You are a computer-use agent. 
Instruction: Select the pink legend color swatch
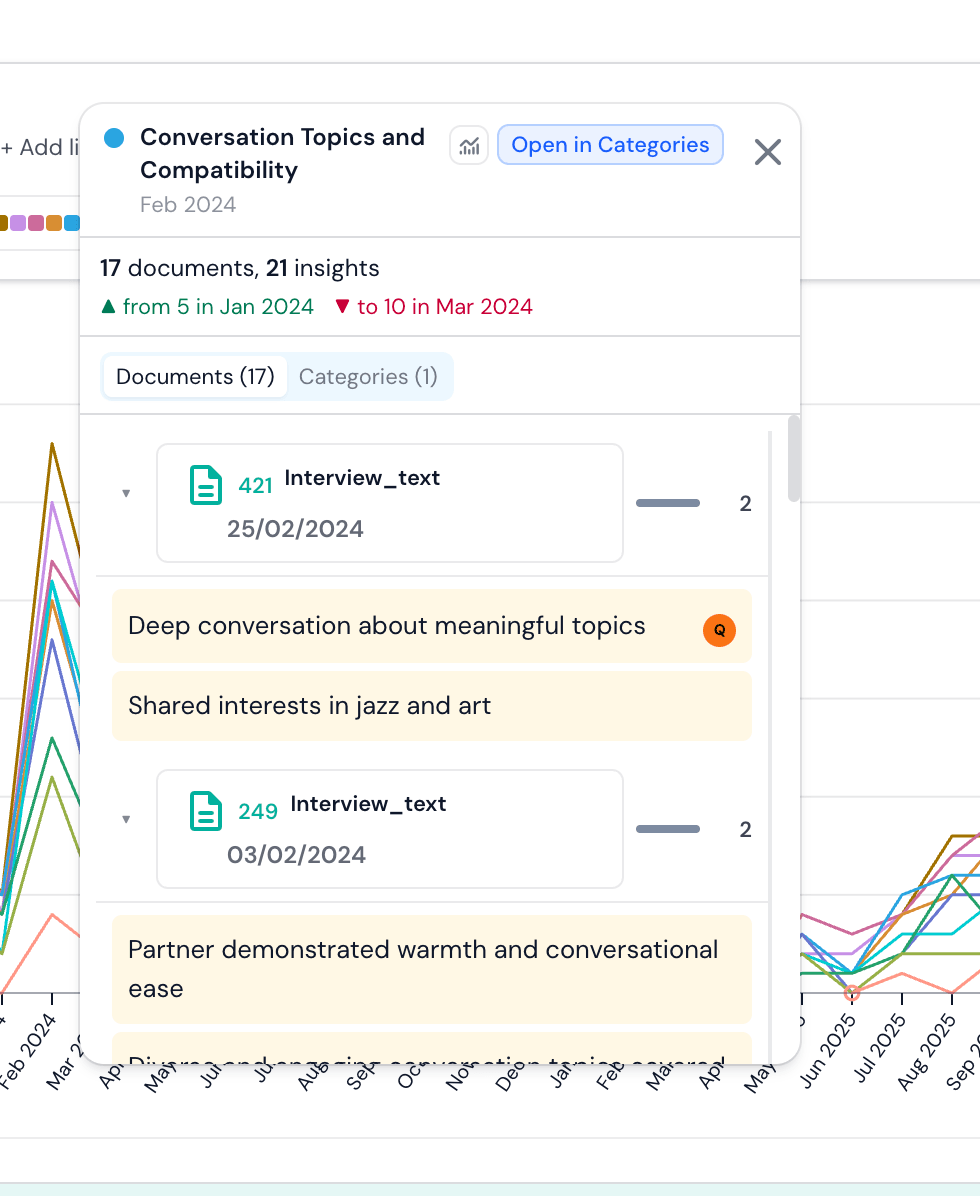pos(36,223)
